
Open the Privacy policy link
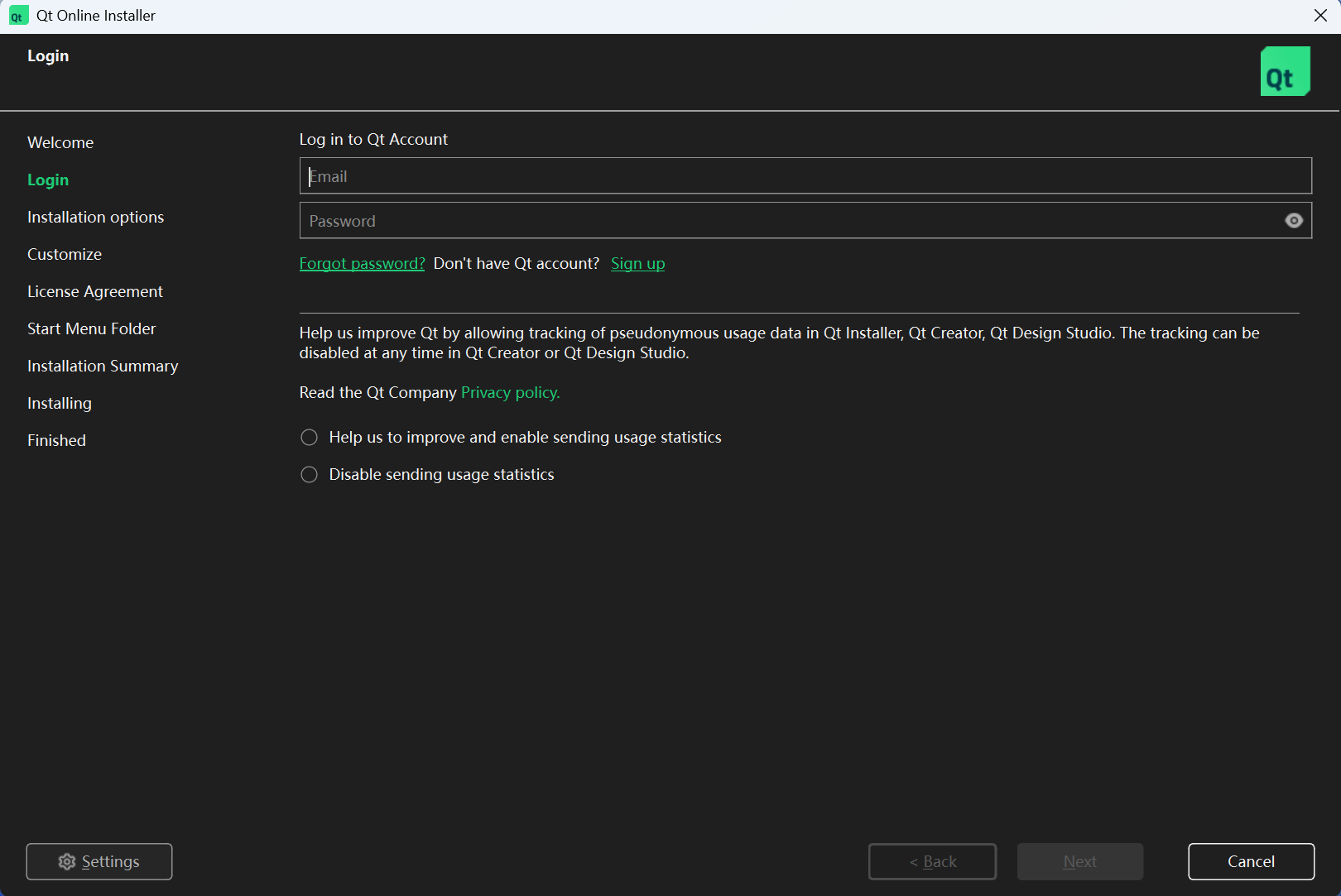click(x=510, y=393)
